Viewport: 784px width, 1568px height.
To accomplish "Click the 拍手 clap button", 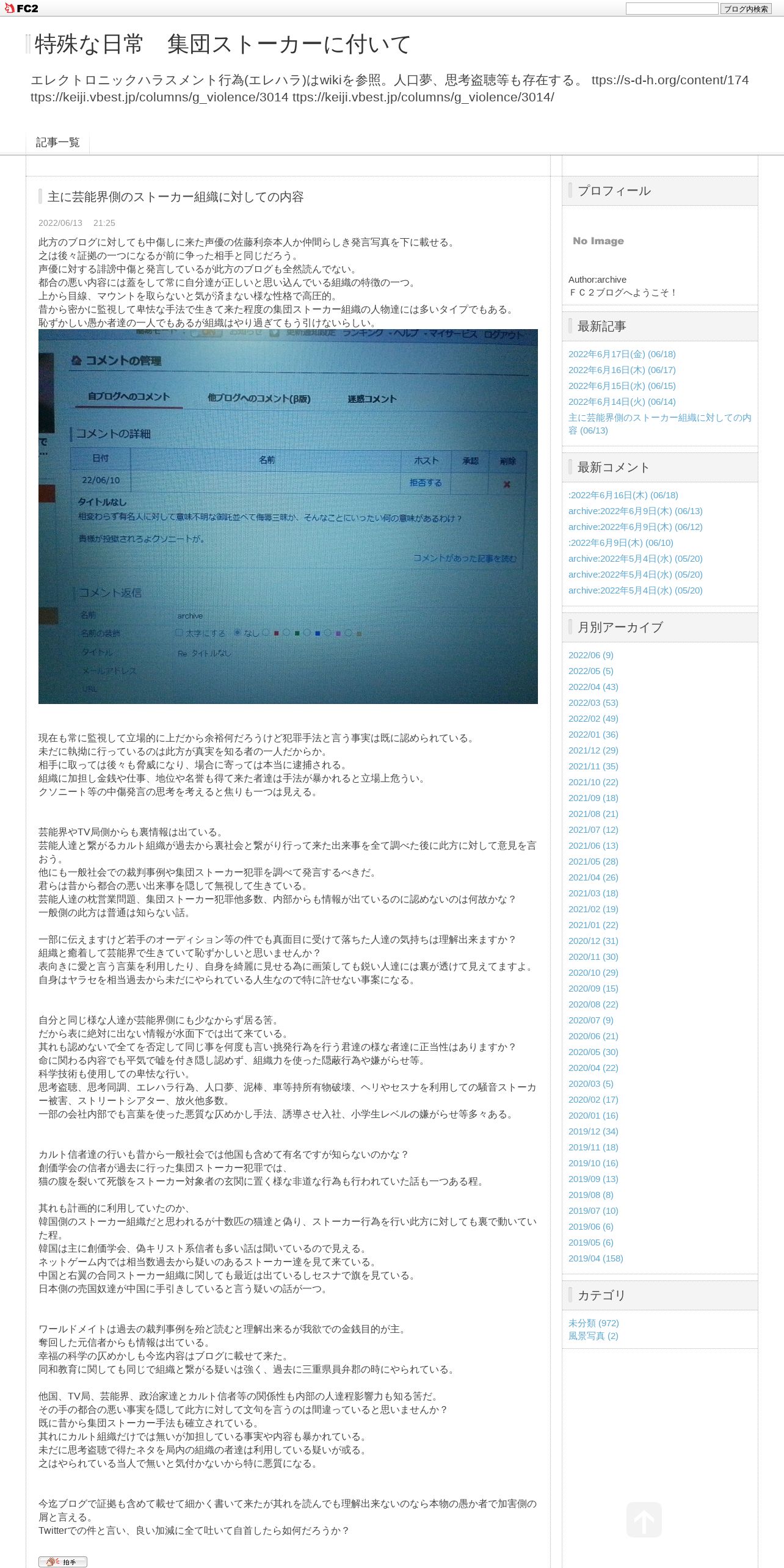I will 63,1561.
